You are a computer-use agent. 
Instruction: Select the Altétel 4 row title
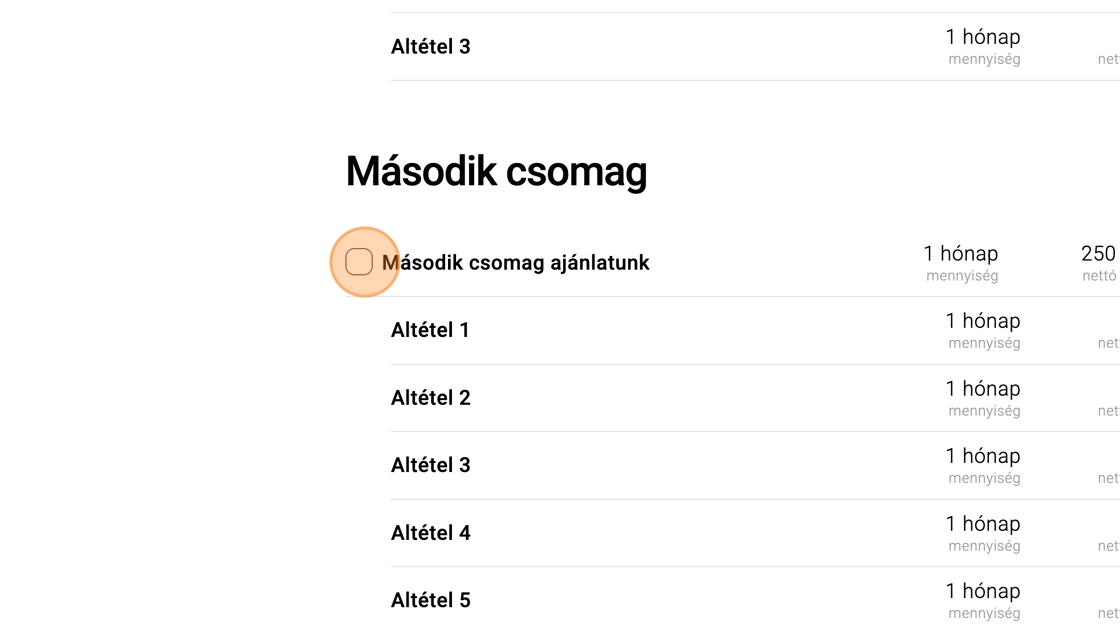[x=430, y=533]
